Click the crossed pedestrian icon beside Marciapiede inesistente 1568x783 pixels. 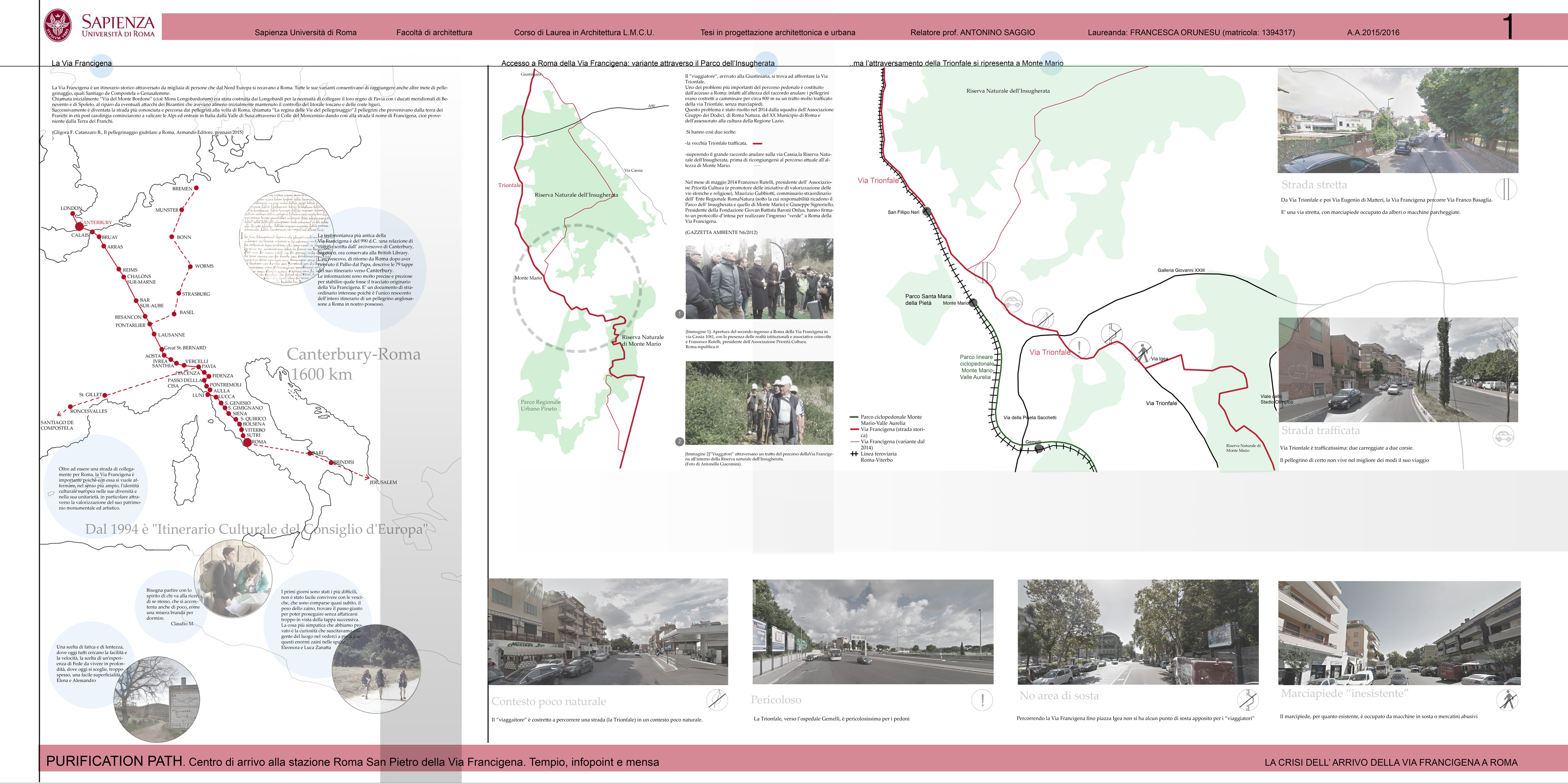pyautogui.click(x=1507, y=700)
